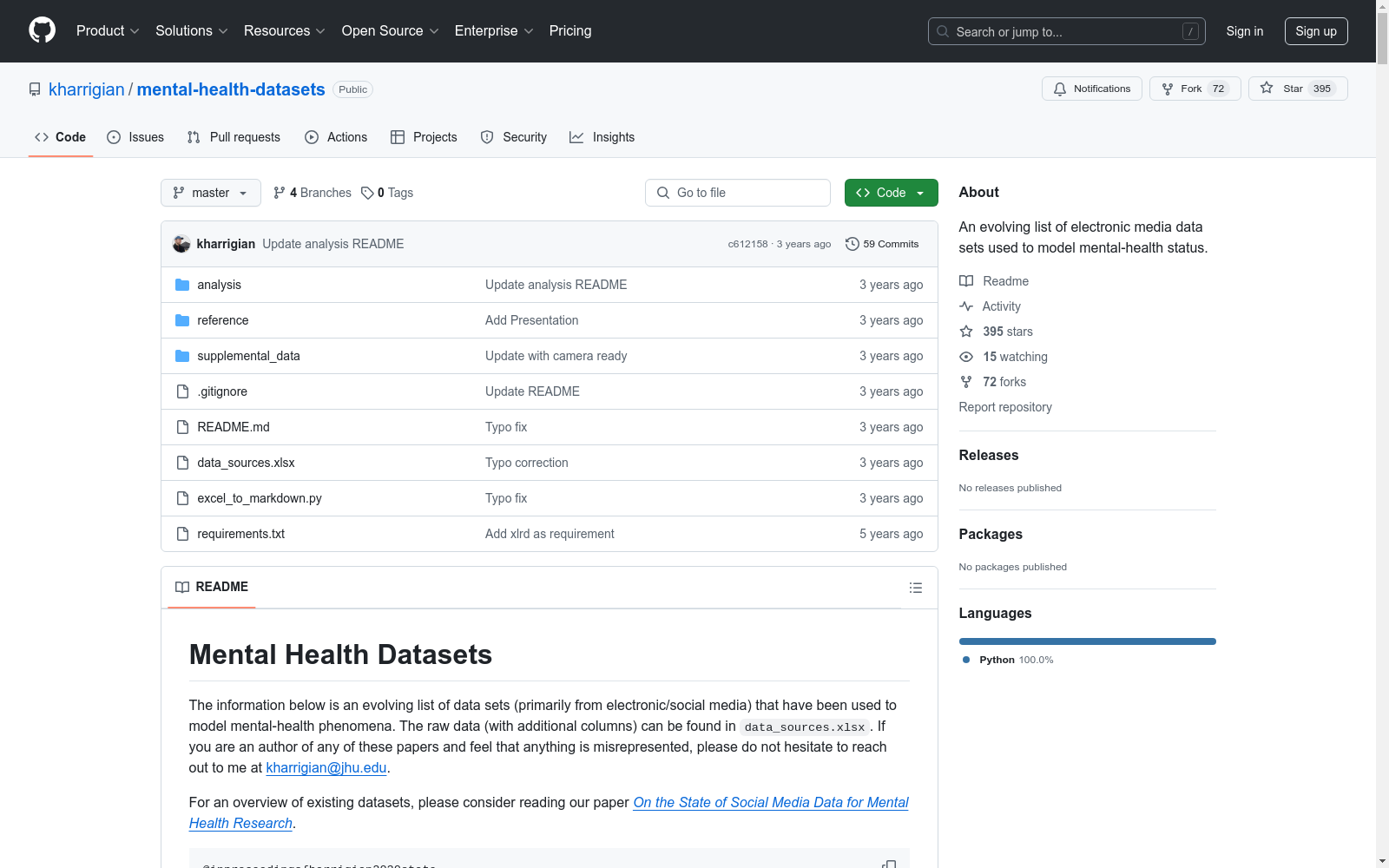Click the data_sources.xlsx file icon
1389x868 pixels.
click(x=182, y=463)
